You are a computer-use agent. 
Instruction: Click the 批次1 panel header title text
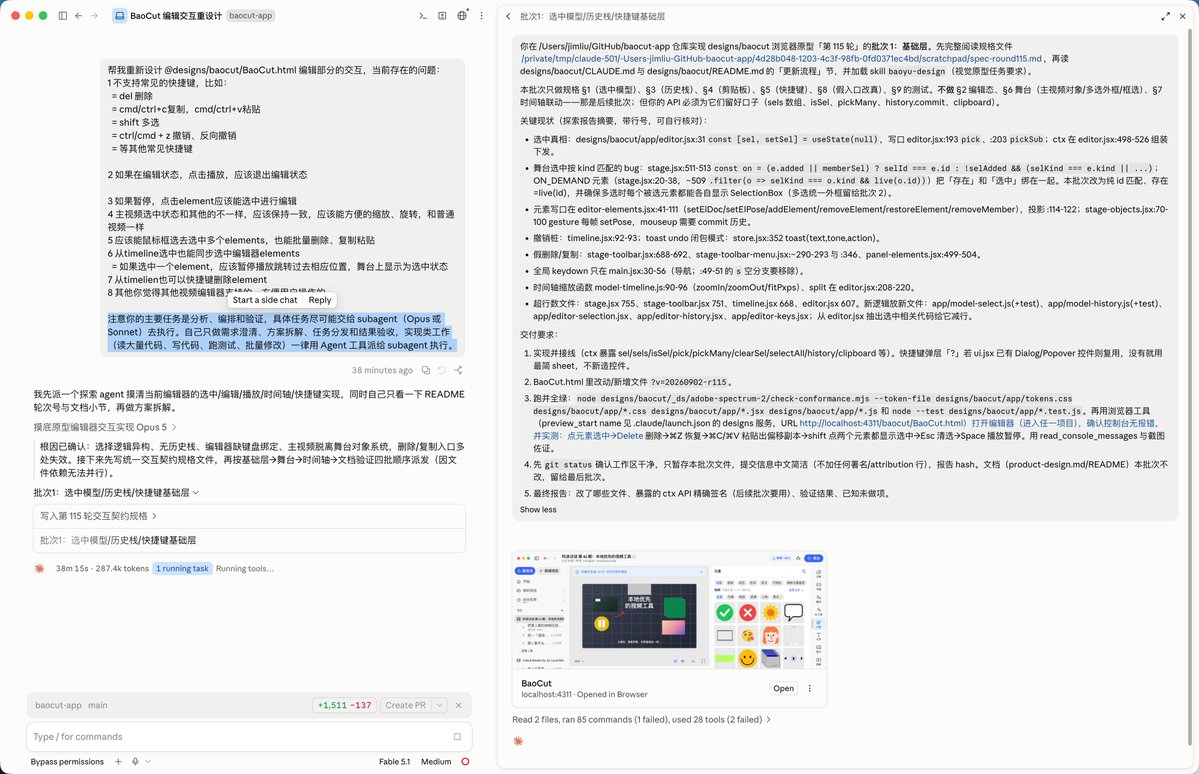click(x=592, y=16)
